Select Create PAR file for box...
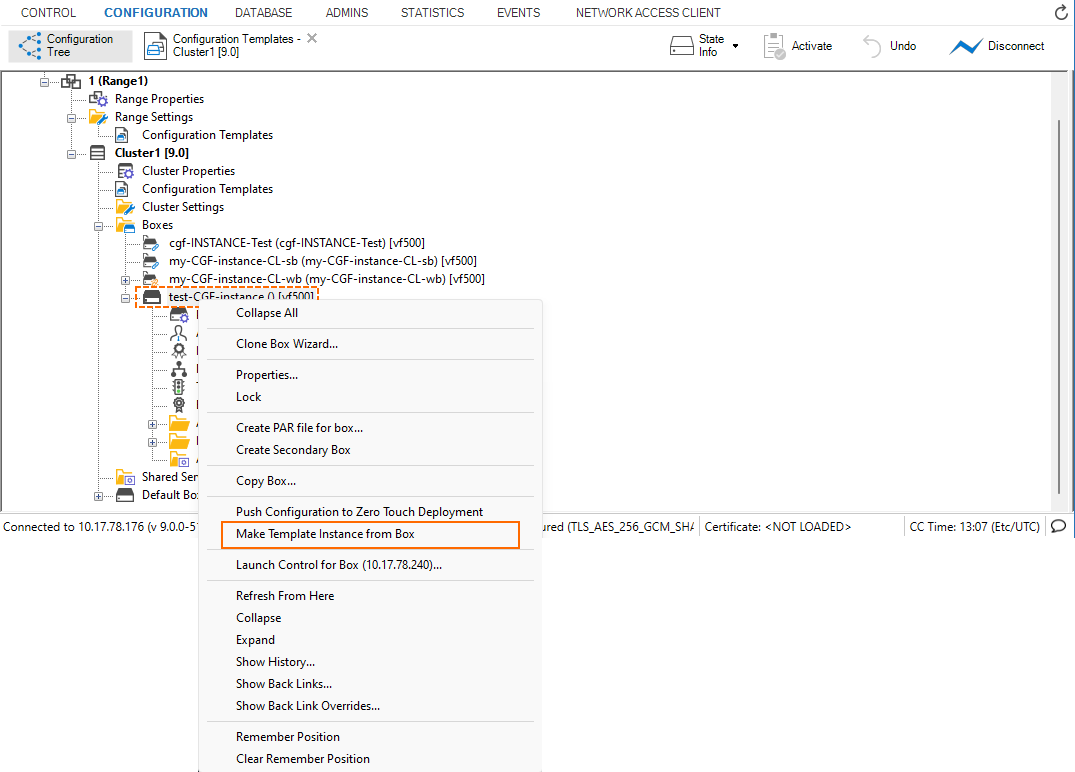This screenshot has width=1075, height=772. (370, 428)
